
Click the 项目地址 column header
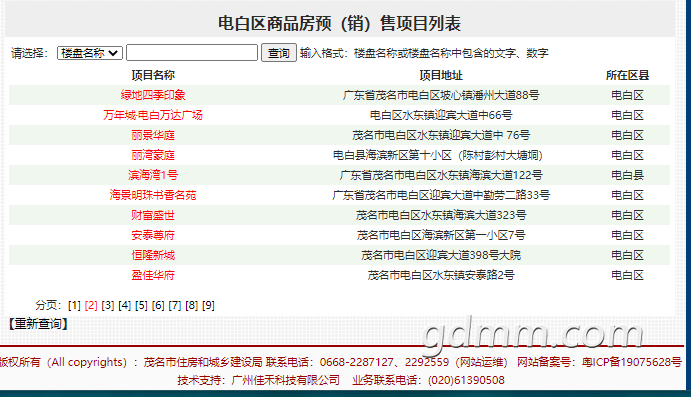pyautogui.click(x=441, y=75)
